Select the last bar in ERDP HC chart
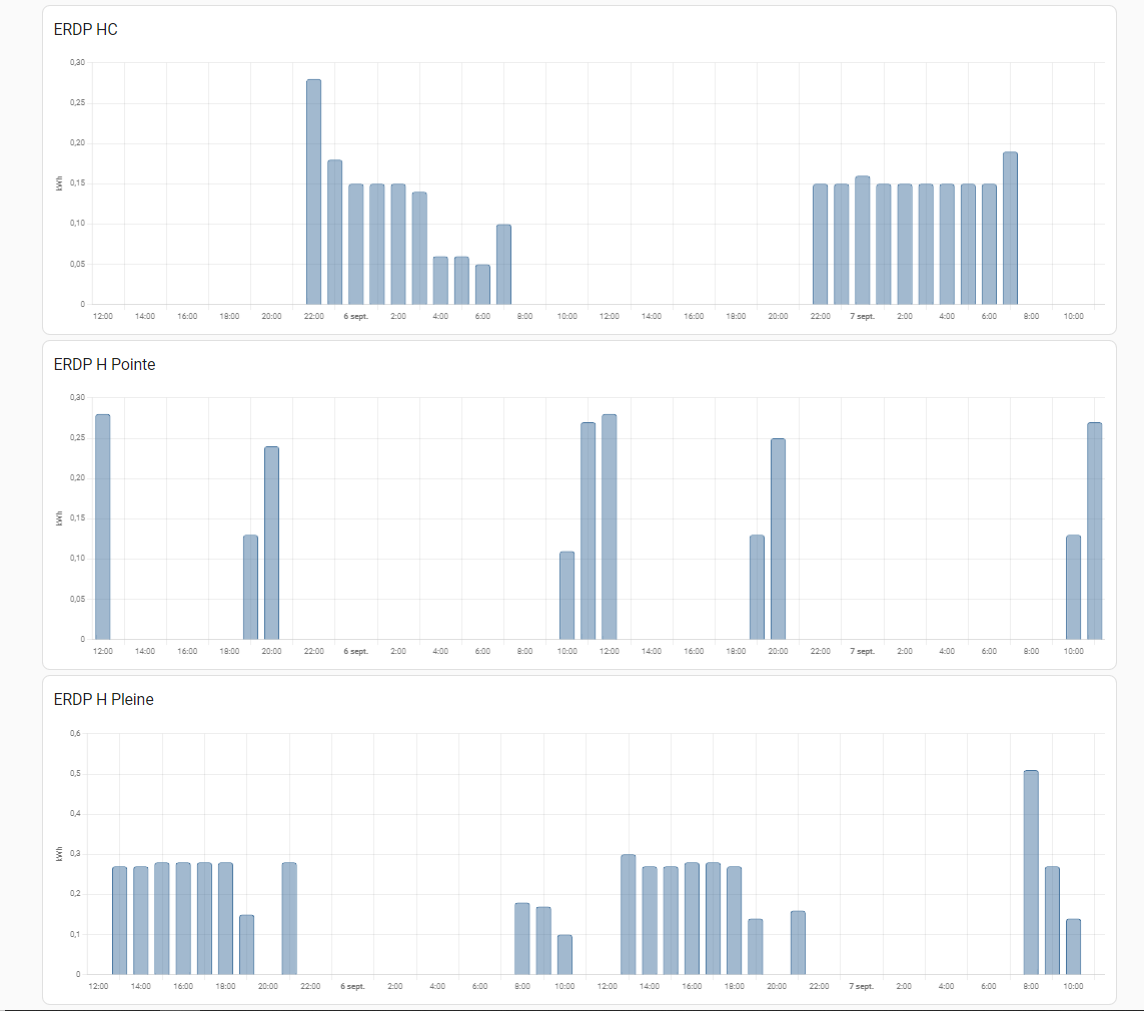Viewport: 1144px width, 1011px height. (x=1010, y=228)
